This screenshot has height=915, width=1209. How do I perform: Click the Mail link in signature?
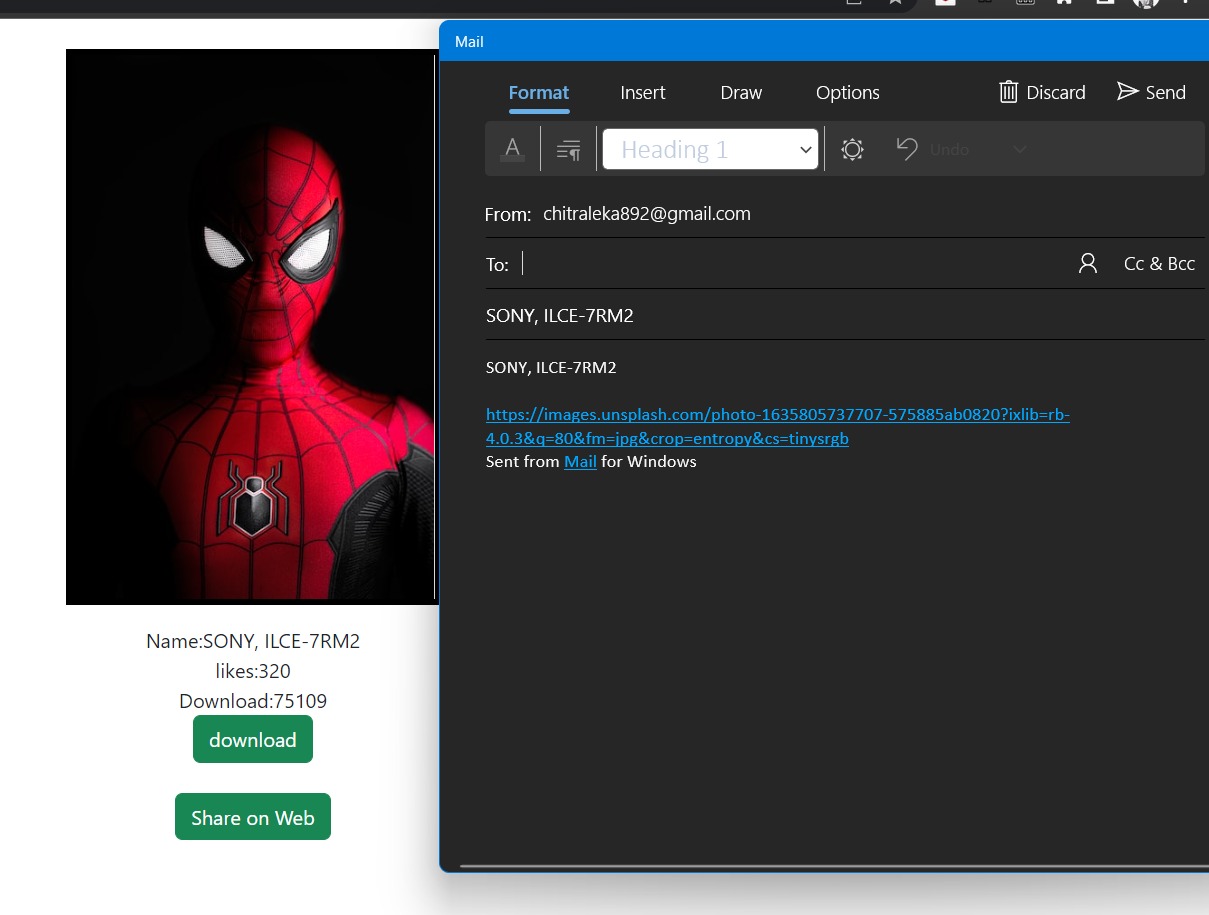pyautogui.click(x=580, y=462)
